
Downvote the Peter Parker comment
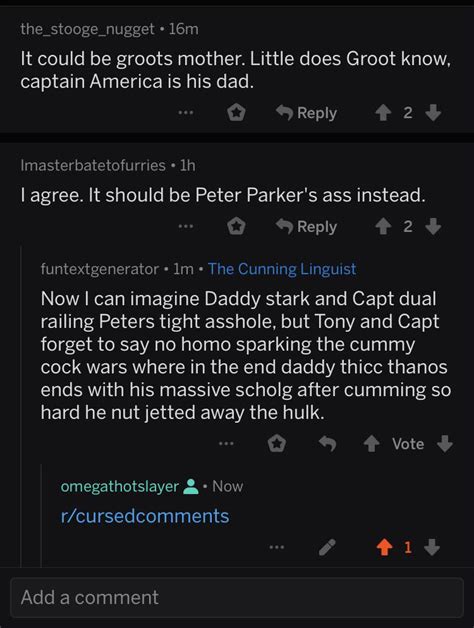click(x=433, y=227)
